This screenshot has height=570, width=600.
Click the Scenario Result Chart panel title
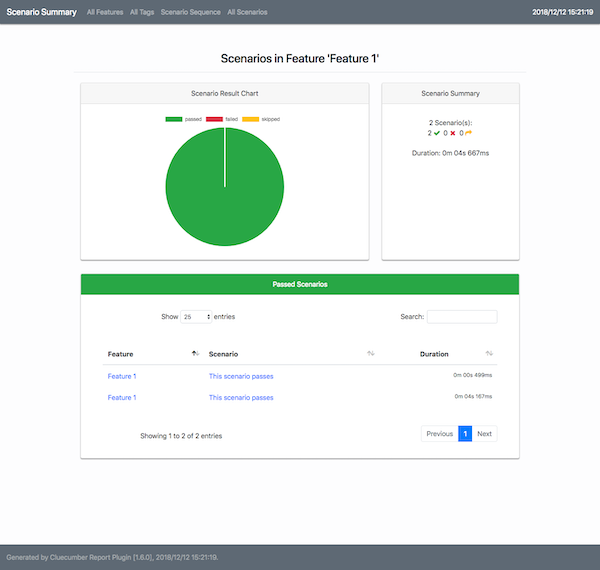point(225,93)
